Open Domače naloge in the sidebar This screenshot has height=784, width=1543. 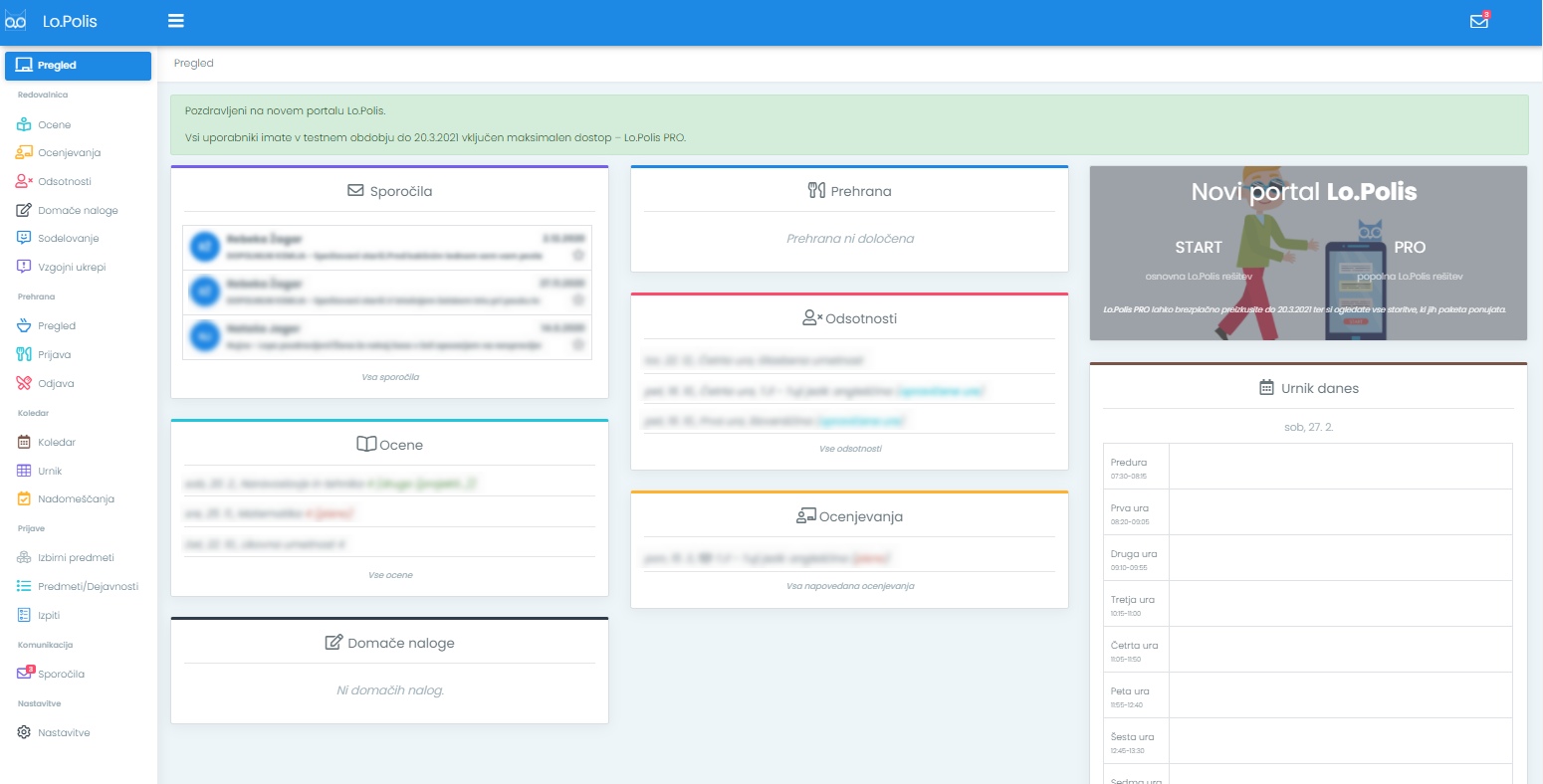pyautogui.click(x=78, y=211)
